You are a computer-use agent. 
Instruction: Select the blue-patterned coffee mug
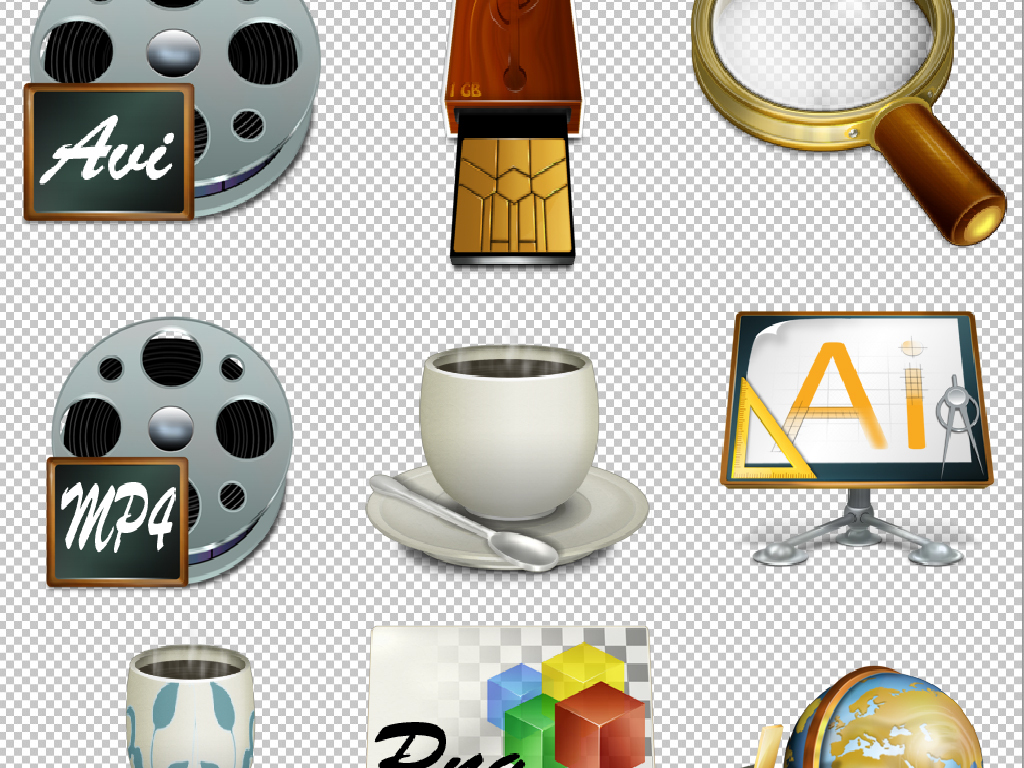pos(190,710)
